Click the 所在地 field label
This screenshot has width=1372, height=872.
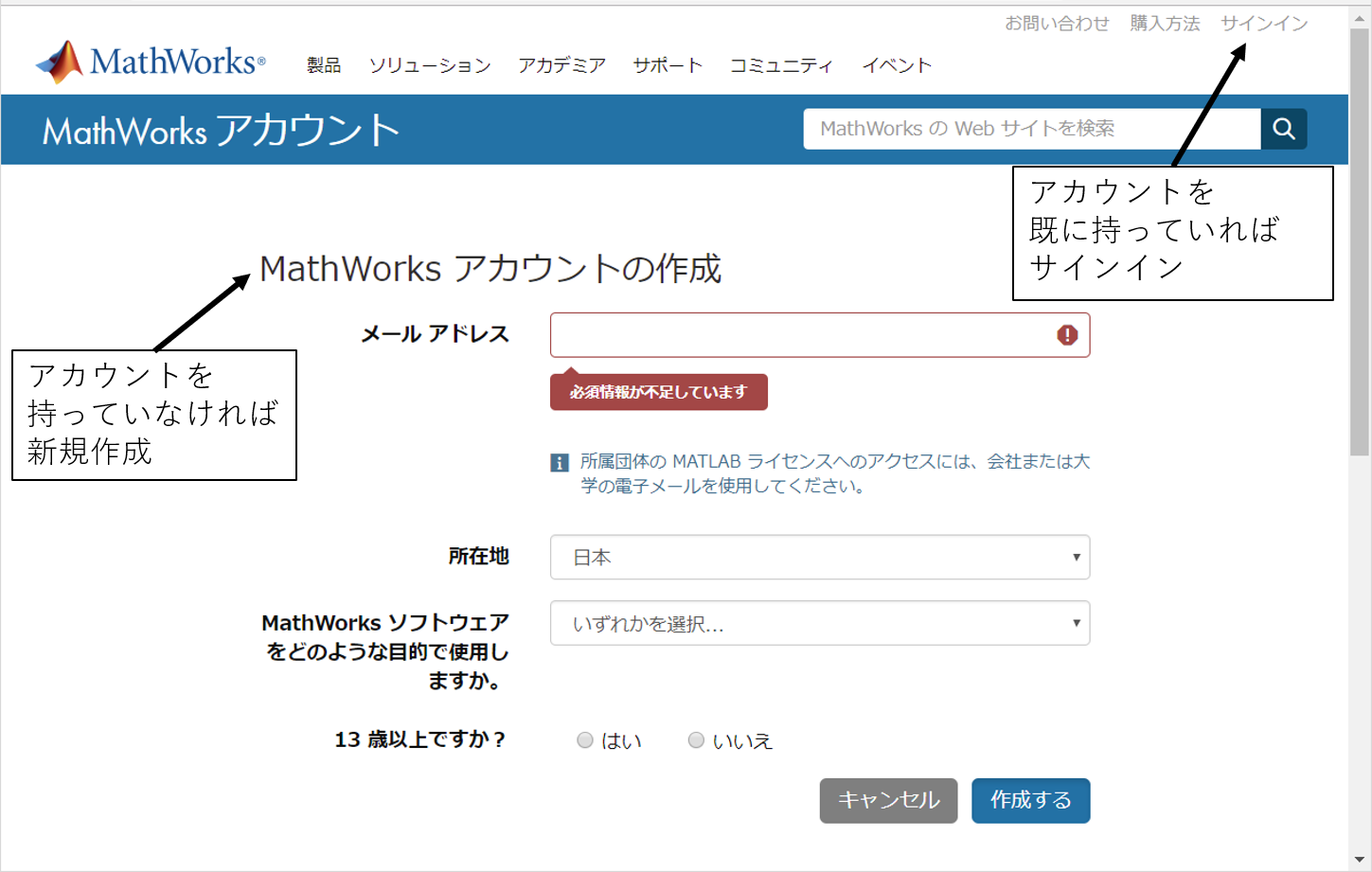478,556
